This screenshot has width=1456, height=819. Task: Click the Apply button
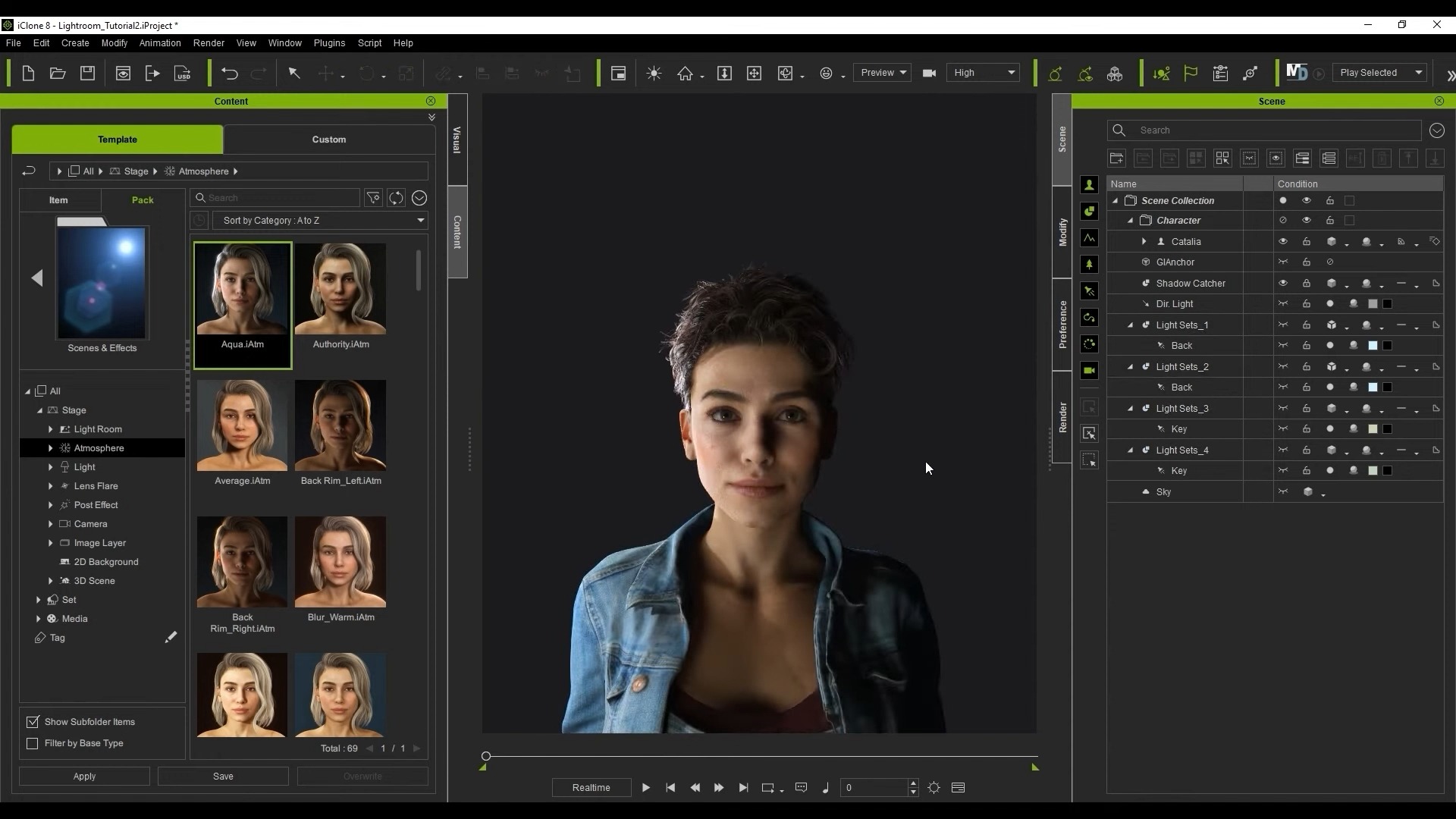point(84,777)
